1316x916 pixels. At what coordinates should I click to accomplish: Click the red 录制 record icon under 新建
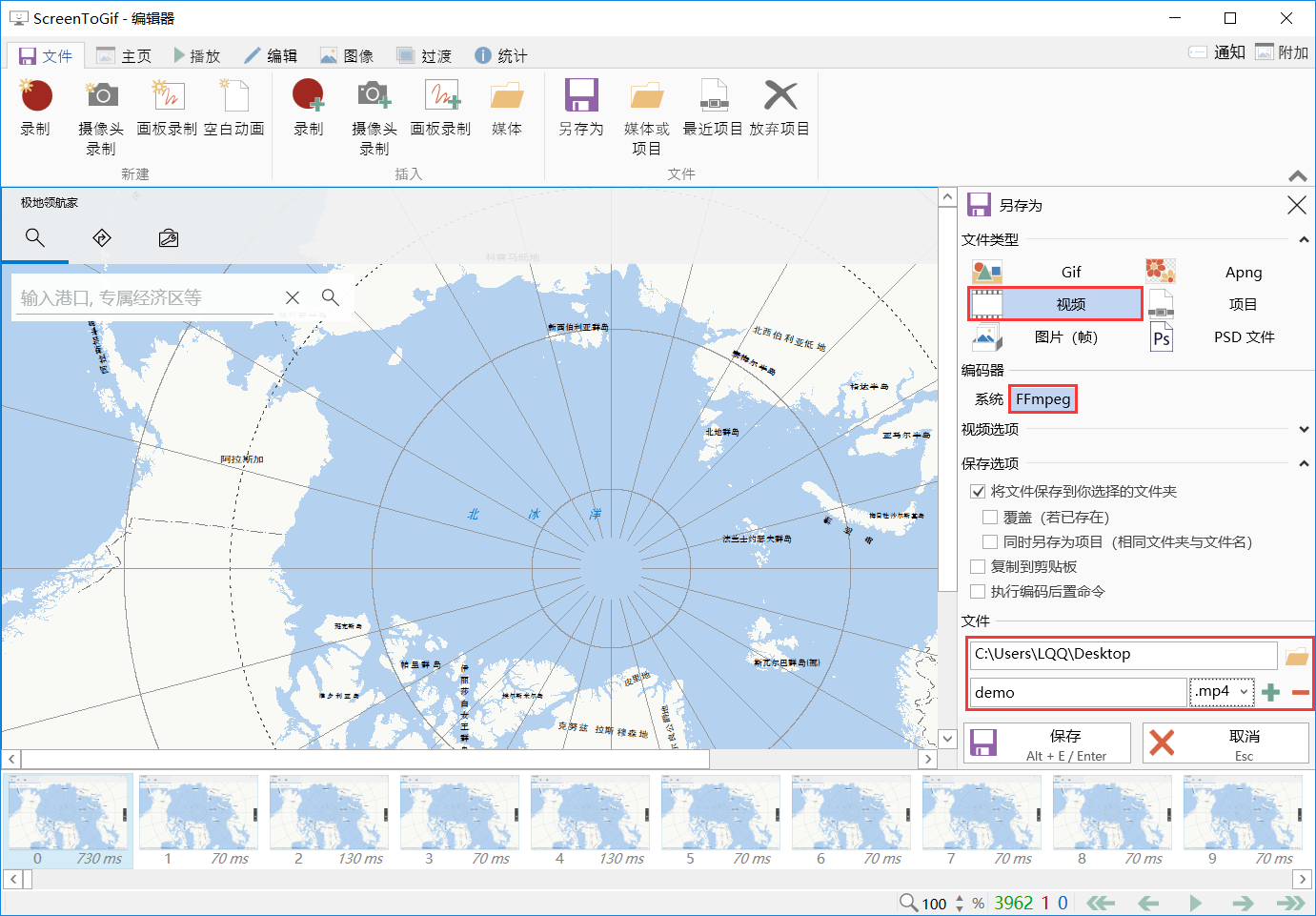point(36,97)
